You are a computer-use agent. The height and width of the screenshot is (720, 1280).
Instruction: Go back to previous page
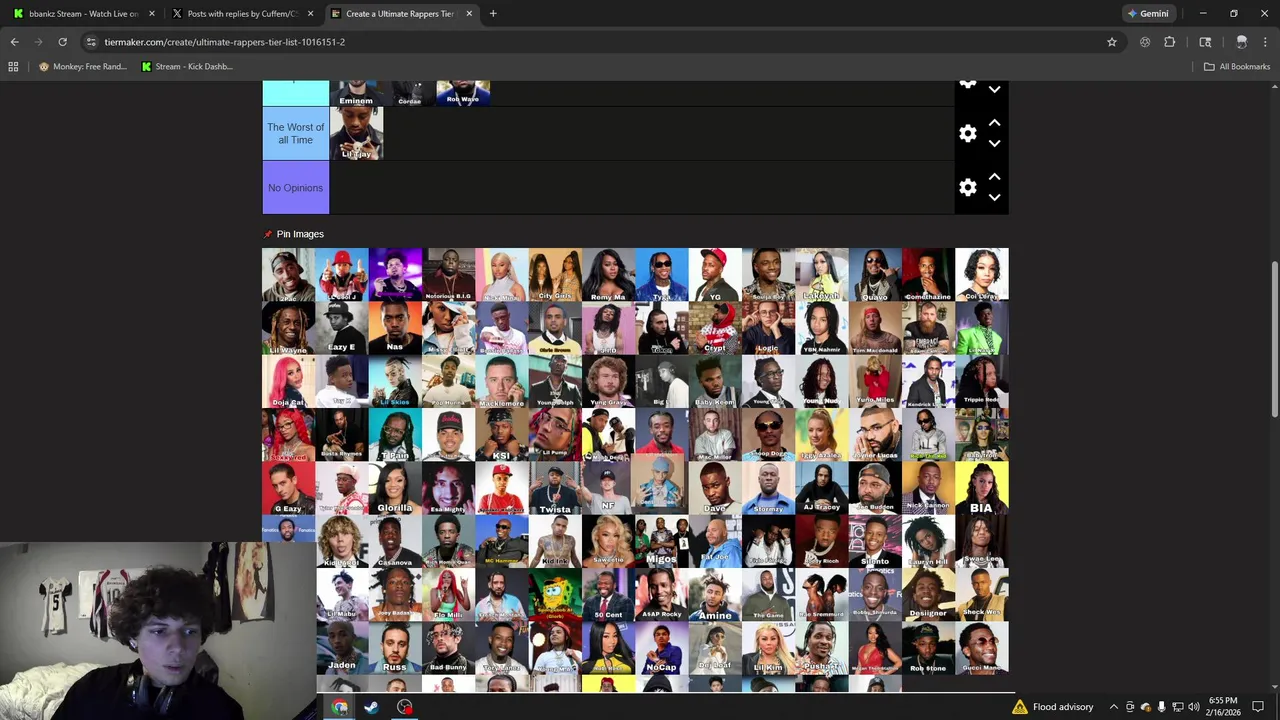pyautogui.click(x=14, y=42)
